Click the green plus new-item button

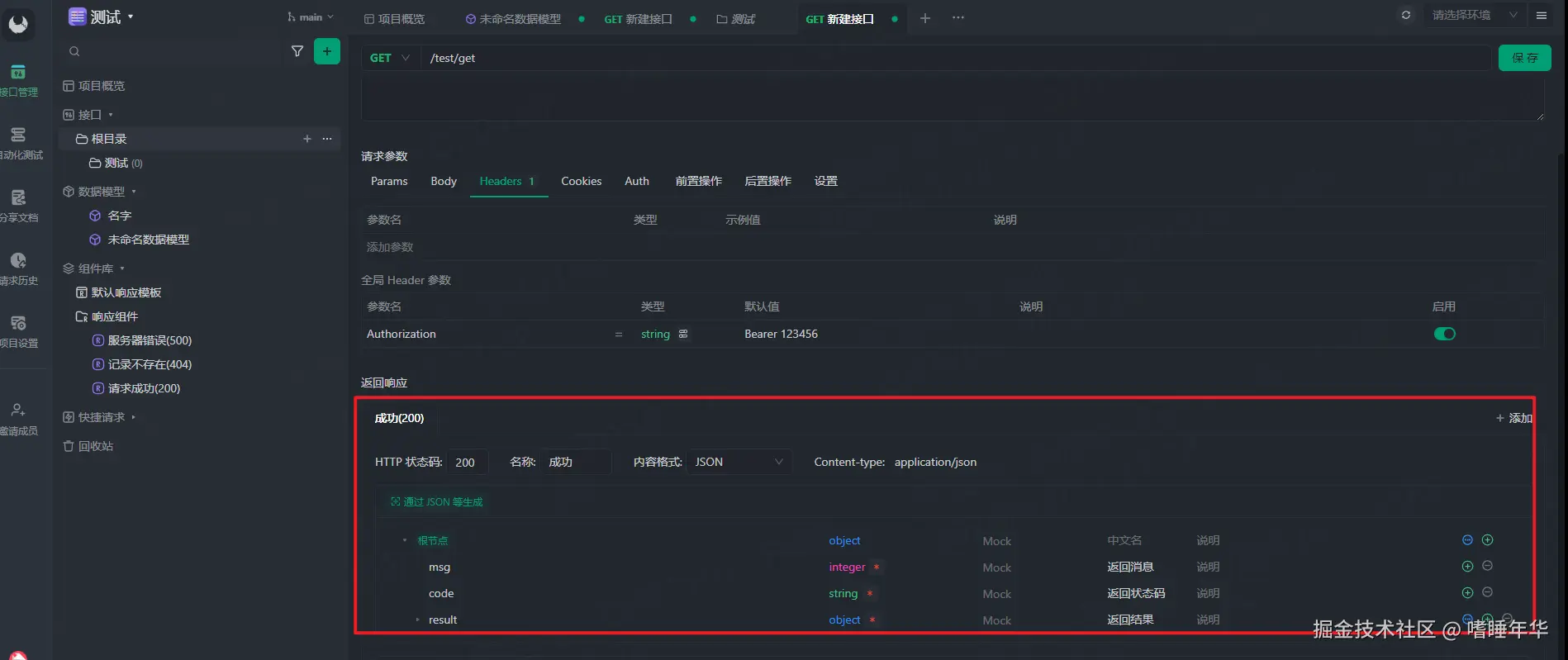(327, 51)
